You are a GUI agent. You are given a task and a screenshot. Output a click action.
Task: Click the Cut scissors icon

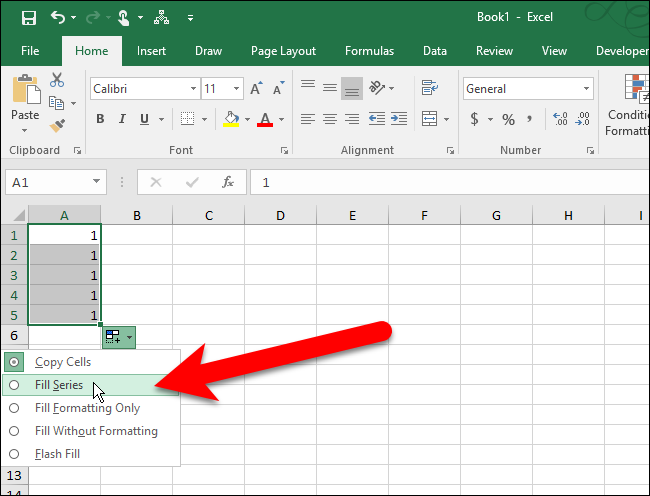point(57,81)
